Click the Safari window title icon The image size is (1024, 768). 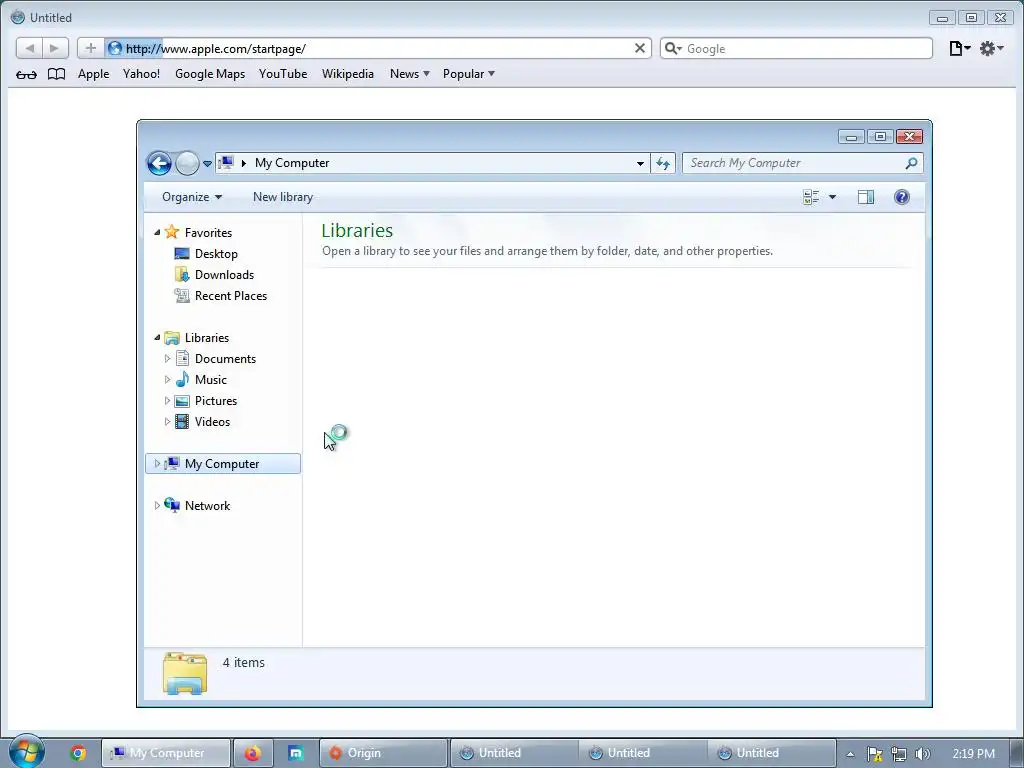click(x=18, y=18)
